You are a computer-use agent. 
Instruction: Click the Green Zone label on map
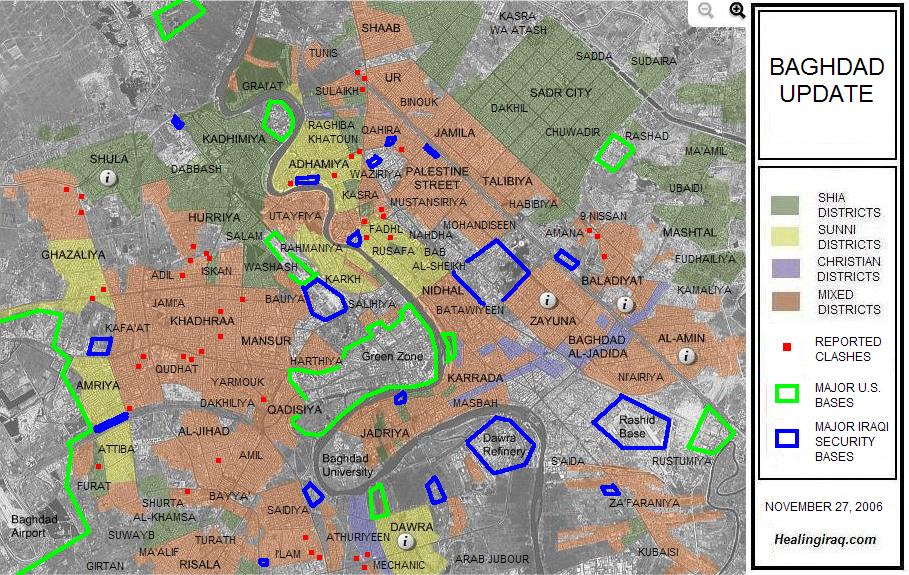(x=392, y=357)
